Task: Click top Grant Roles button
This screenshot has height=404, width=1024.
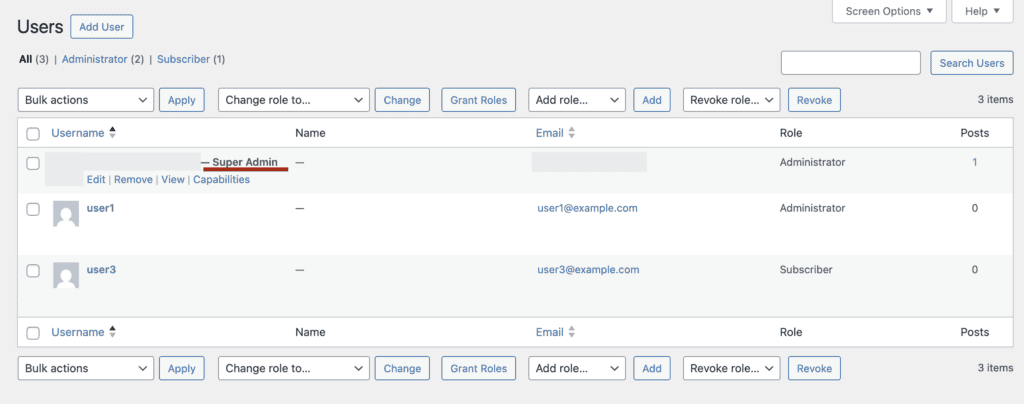Action: coord(479,100)
